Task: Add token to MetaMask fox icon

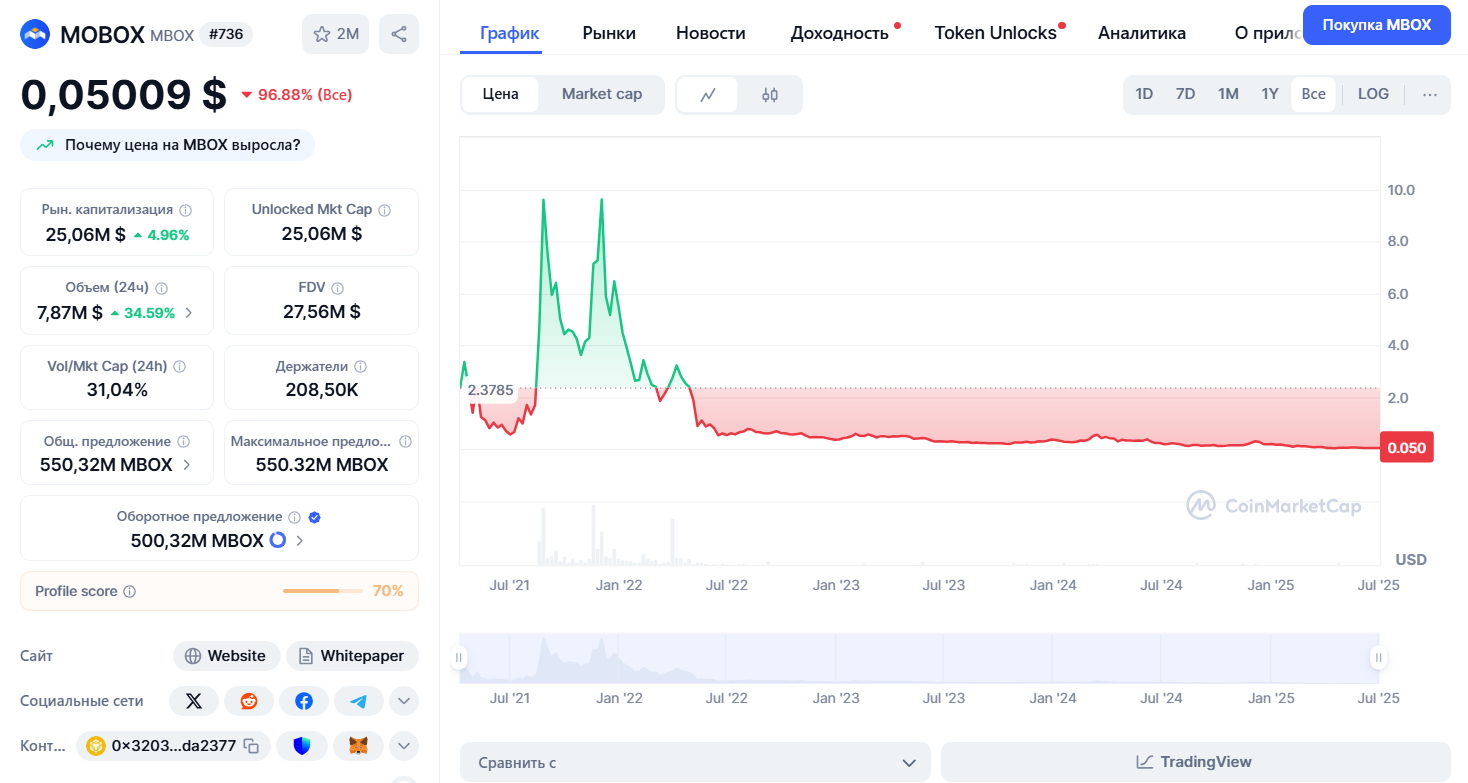Action: click(x=358, y=746)
